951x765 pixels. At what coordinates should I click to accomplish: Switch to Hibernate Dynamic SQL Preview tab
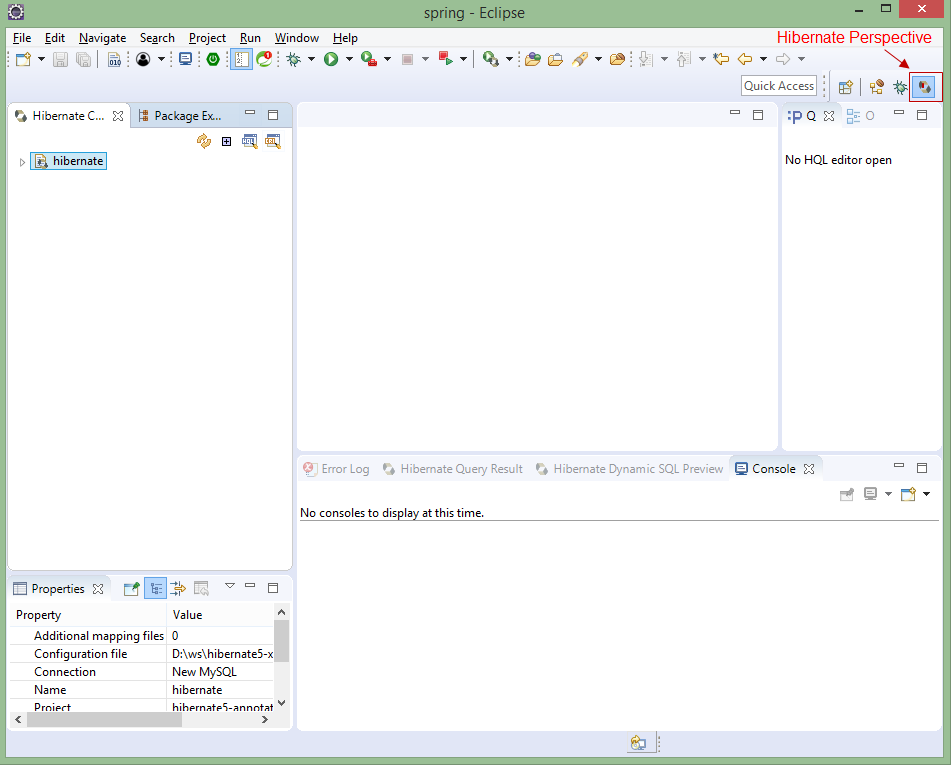(x=630, y=468)
